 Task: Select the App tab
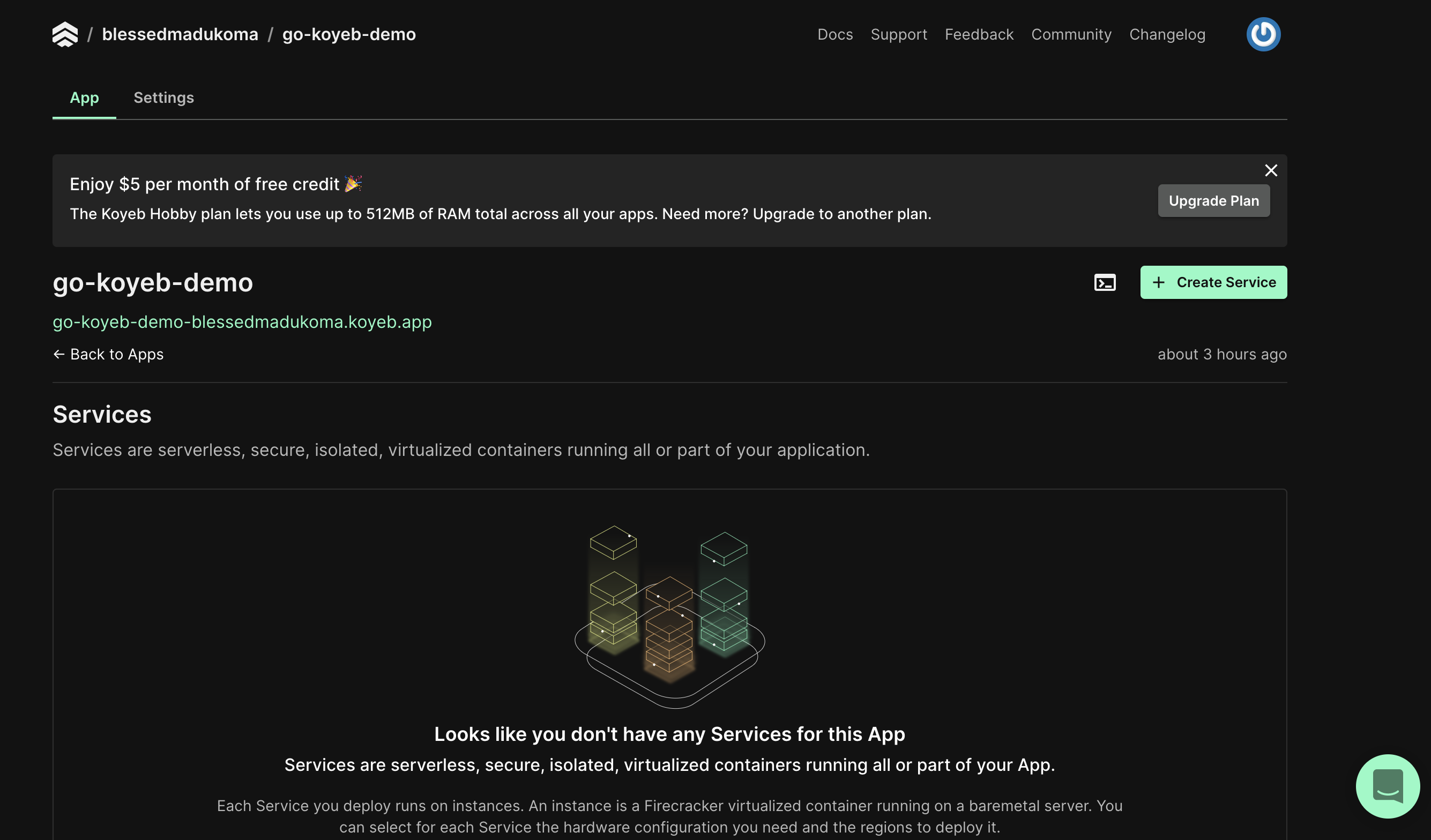(84, 97)
